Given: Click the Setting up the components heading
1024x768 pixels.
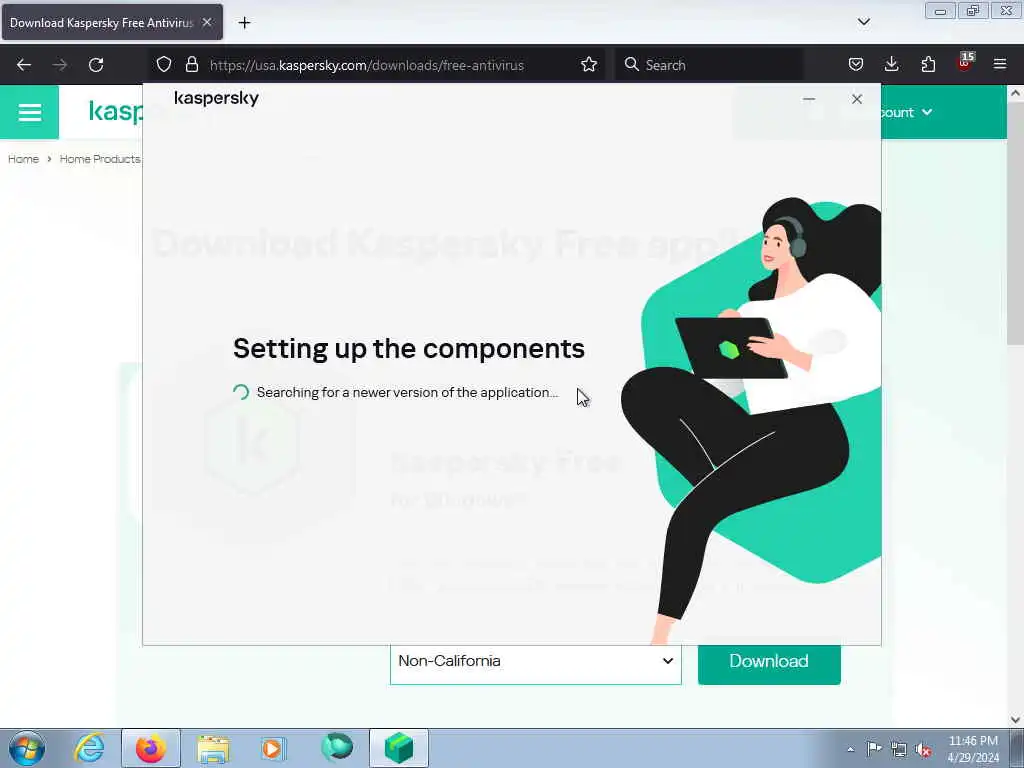Looking at the screenshot, I should tap(409, 349).
